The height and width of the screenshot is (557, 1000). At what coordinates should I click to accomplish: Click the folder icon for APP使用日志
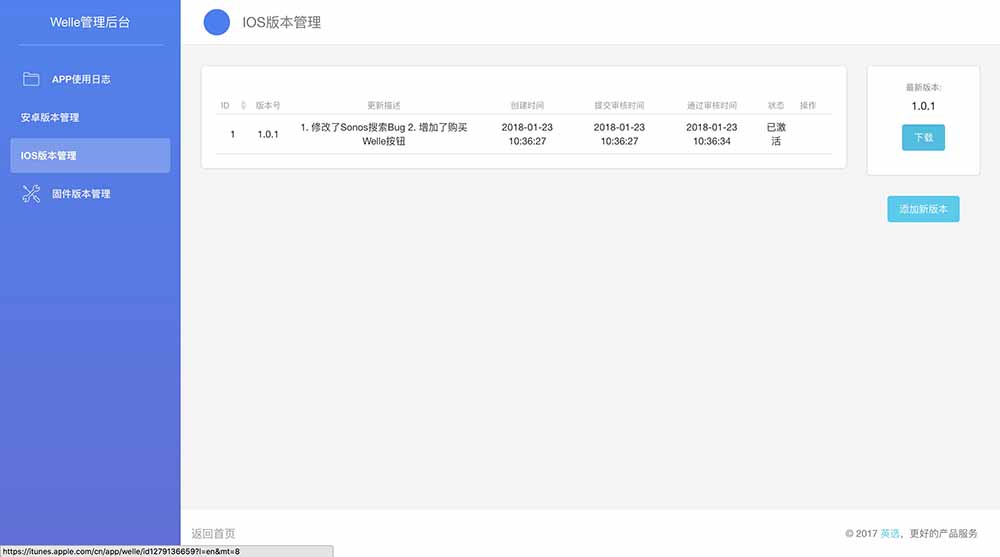(x=31, y=79)
